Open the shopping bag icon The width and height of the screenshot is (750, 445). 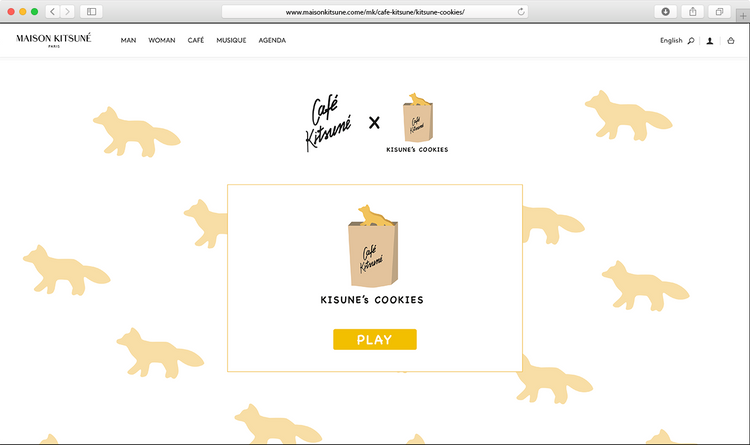point(731,41)
